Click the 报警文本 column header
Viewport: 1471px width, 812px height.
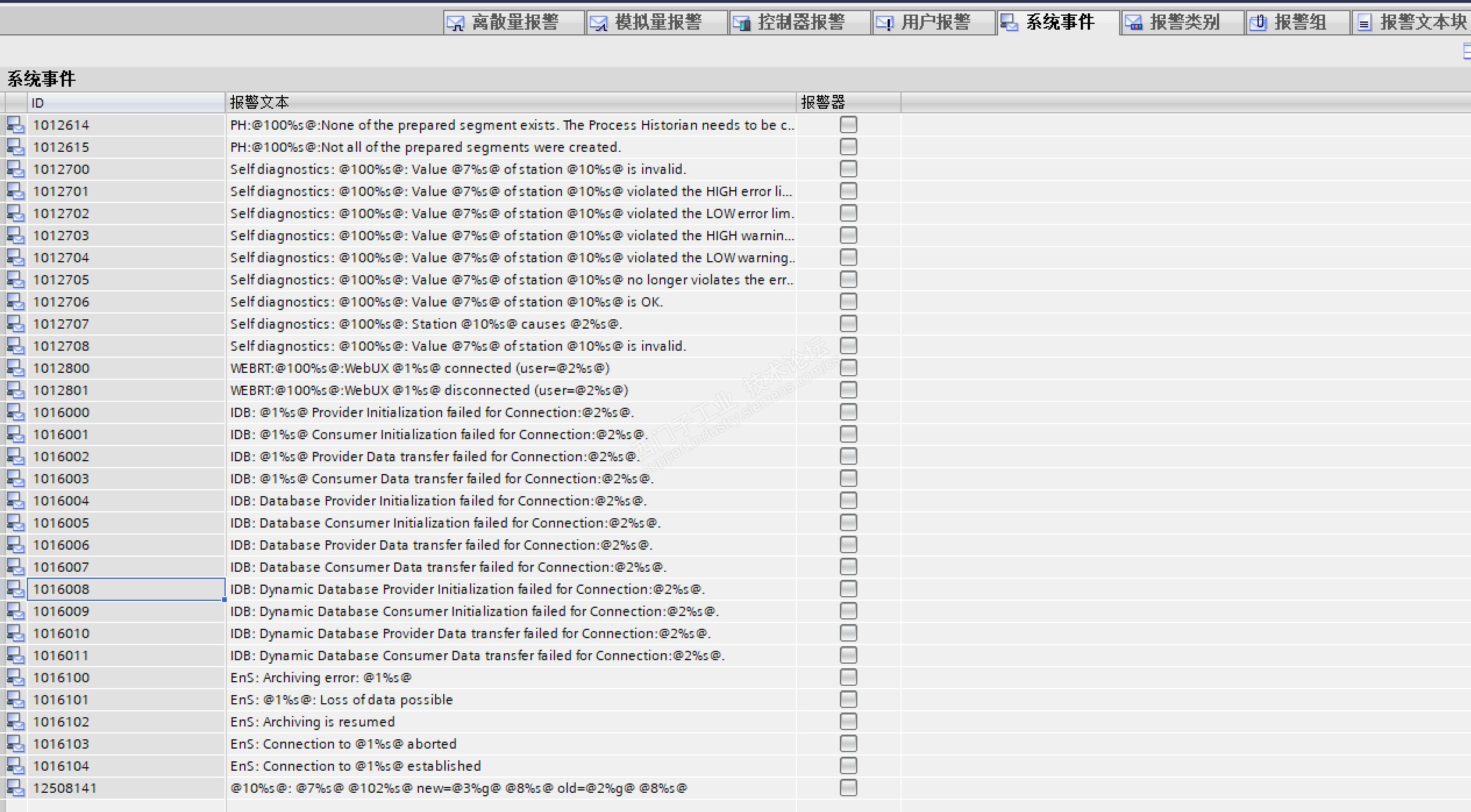510,103
